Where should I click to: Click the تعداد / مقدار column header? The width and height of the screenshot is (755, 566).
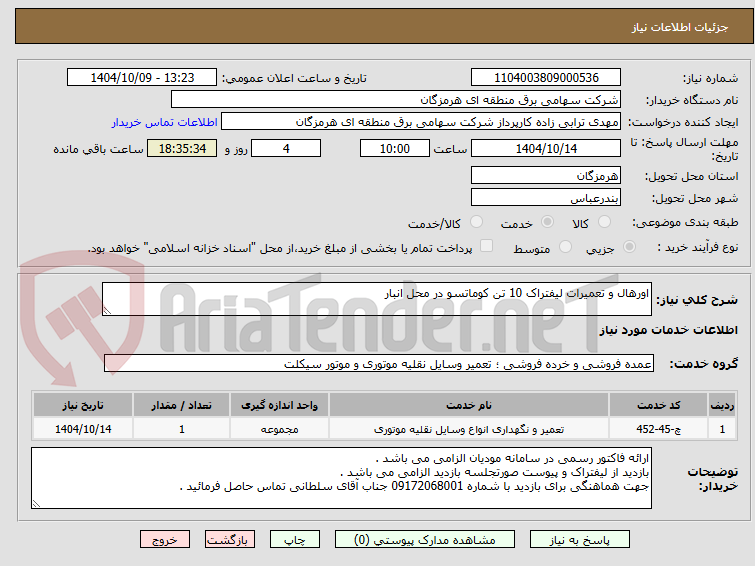click(x=182, y=405)
